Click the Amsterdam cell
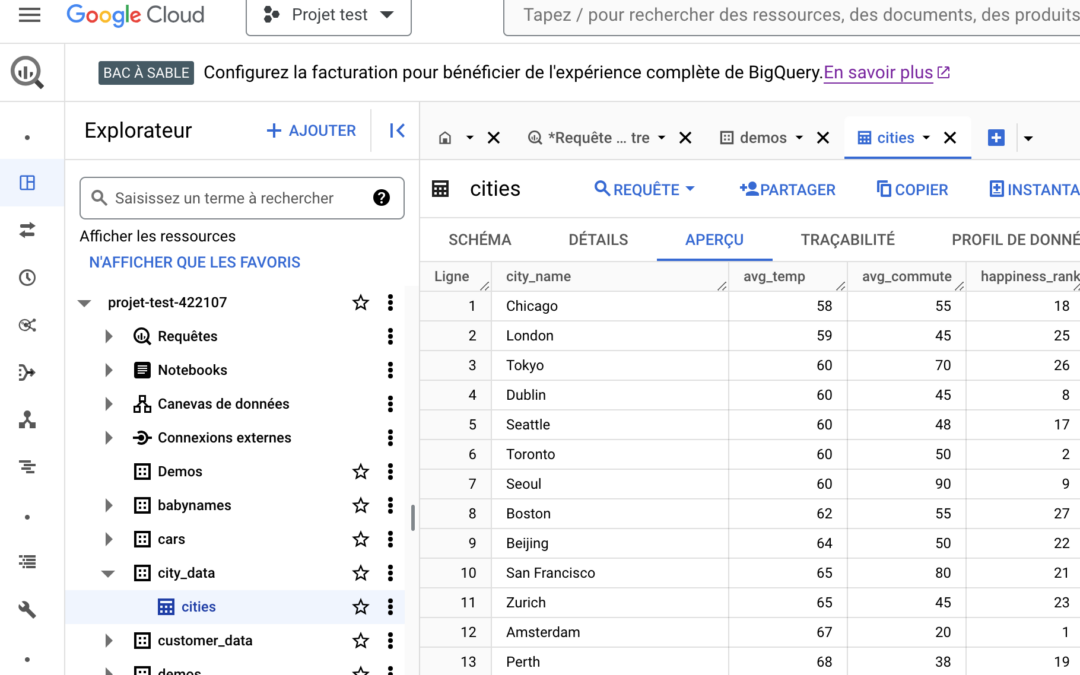This screenshot has width=1080, height=675. [610, 632]
